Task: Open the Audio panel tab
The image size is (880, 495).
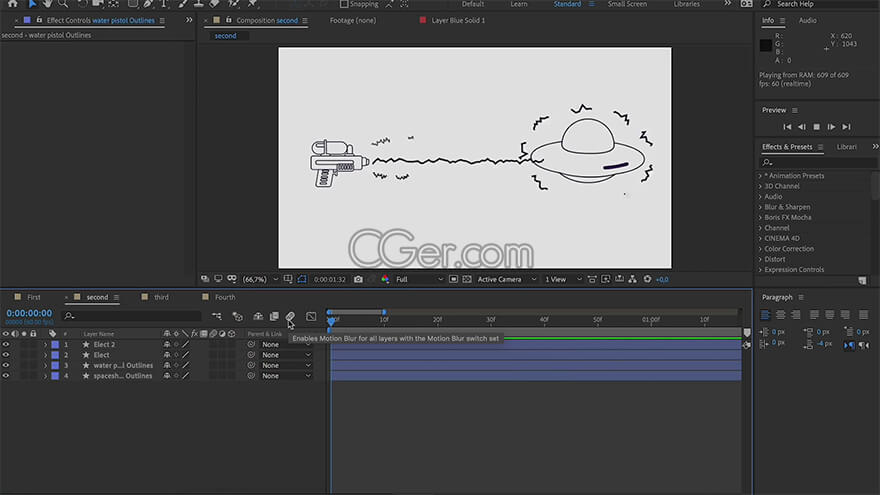Action: 808,20
